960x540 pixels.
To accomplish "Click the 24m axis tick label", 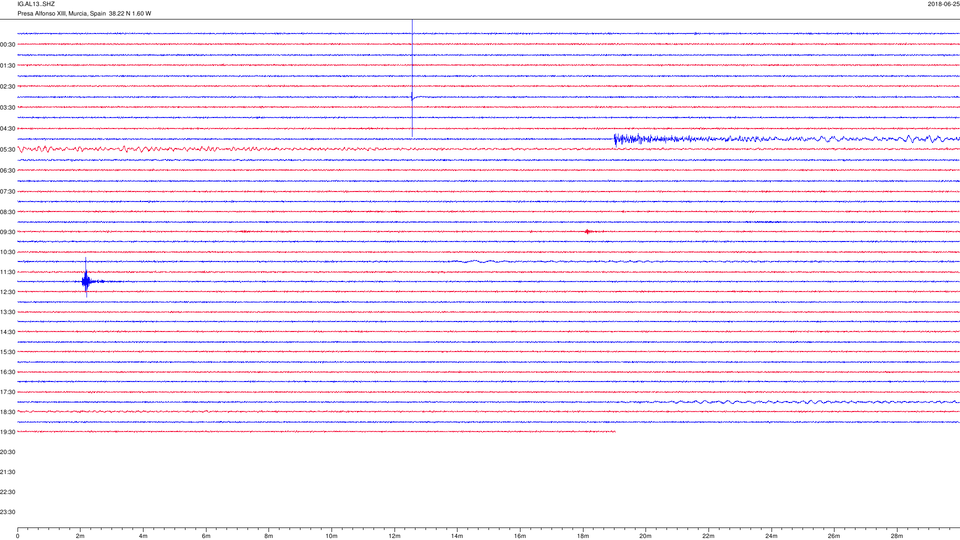I will pos(771,536).
